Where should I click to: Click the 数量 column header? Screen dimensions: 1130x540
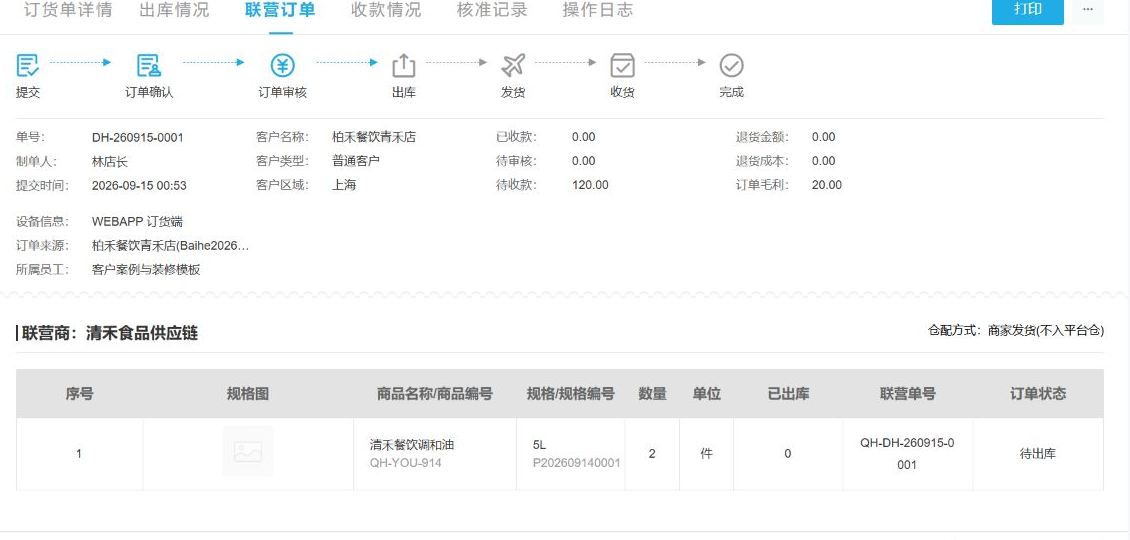point(652,394)
